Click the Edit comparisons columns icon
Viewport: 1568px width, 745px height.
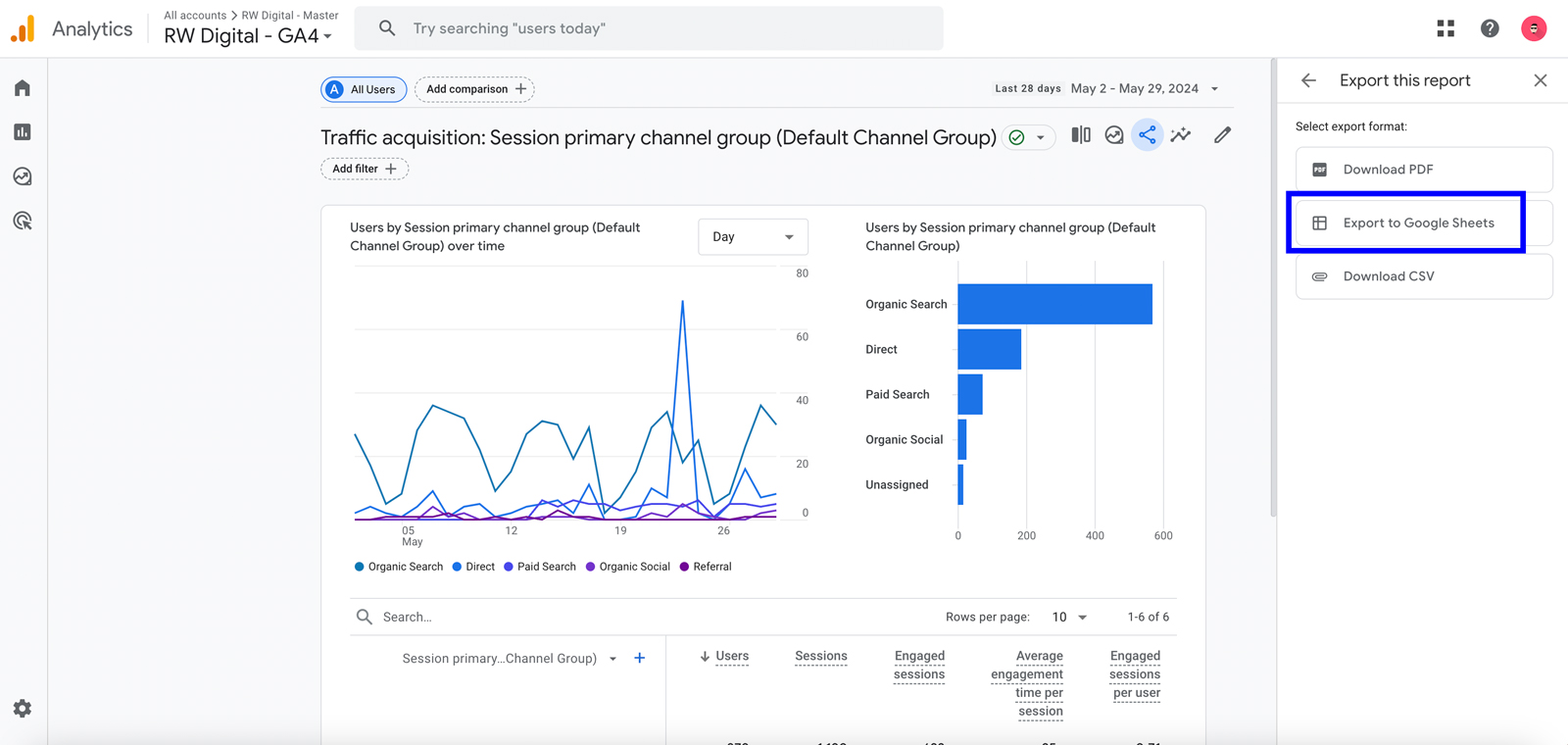point(1081,135)
